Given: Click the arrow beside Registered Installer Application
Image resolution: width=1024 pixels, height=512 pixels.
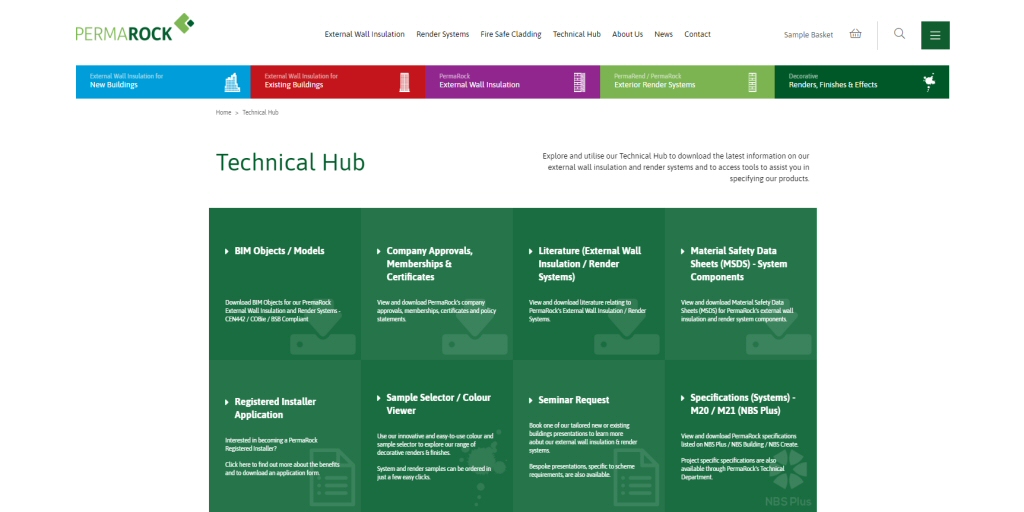Looking at the screenshot, I should [x=227, y=402].
